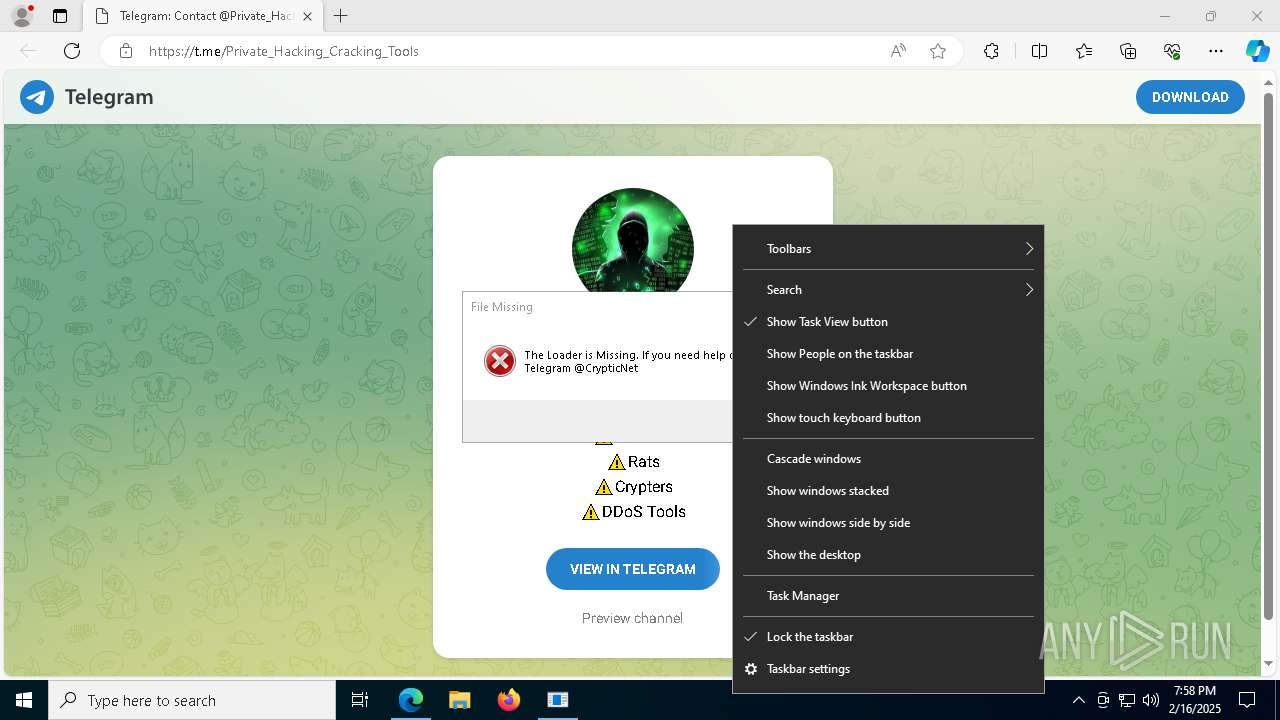The width and height of the screenshot is (1280, 720).
Task: Click the red error icon in dialog
Action: pos(500,361)
